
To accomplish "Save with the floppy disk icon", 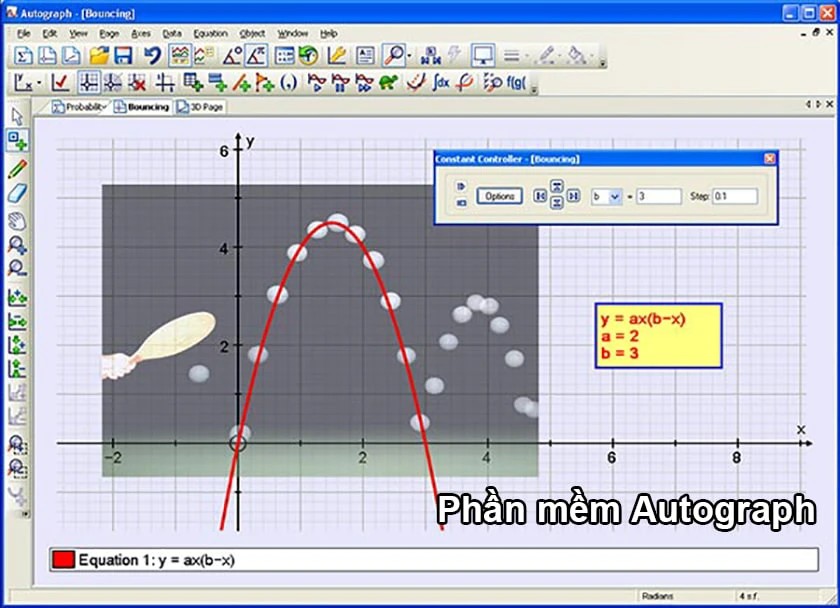I will 123,56.
